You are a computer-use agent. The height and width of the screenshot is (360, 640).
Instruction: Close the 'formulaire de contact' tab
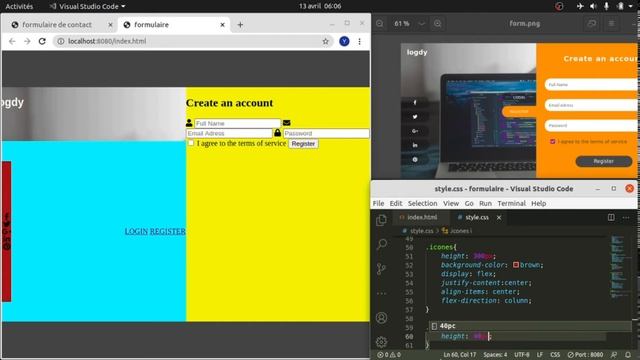(x=110, y=25)
